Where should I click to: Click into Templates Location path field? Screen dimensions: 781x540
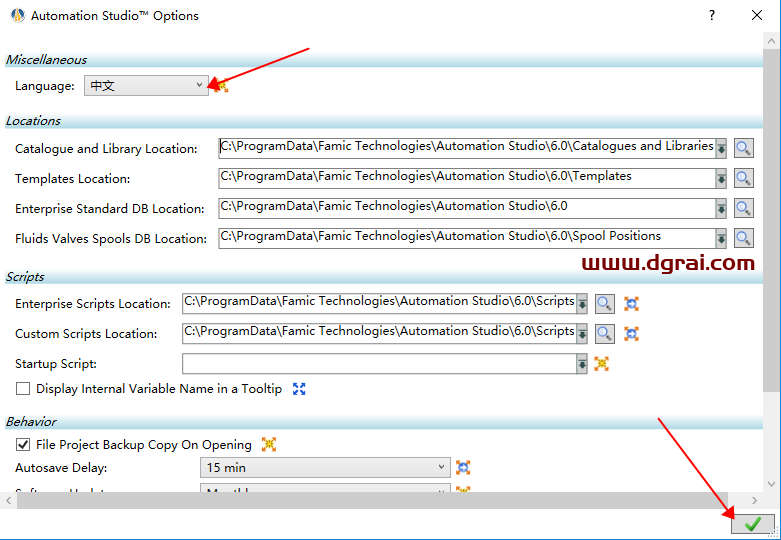(x=467, y=178)
